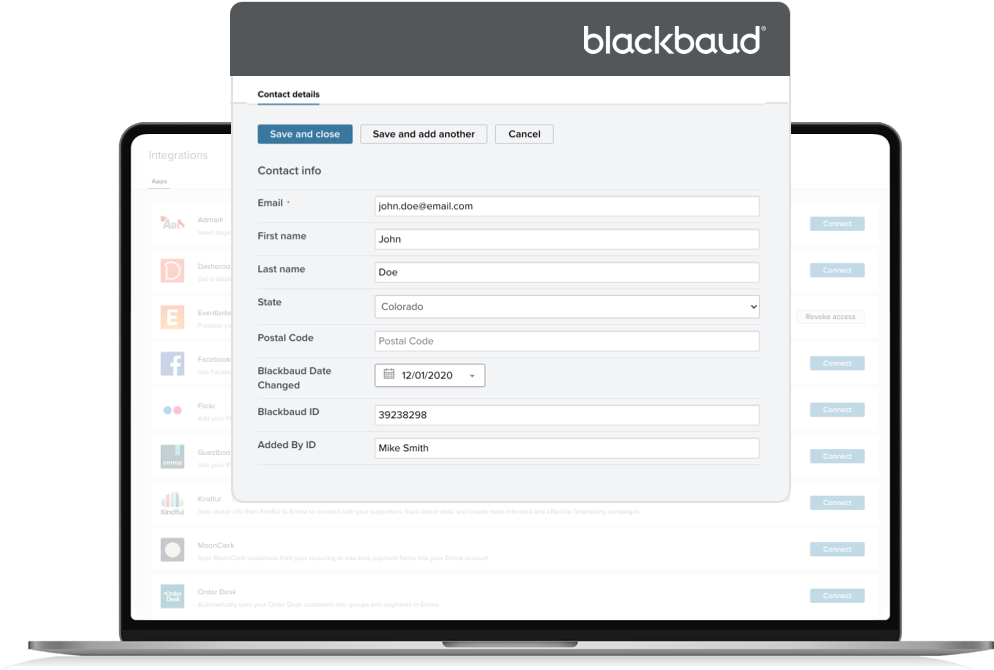Click into the Postal Code field
This screenshot has width=994, height=670.
coord(567,341)
